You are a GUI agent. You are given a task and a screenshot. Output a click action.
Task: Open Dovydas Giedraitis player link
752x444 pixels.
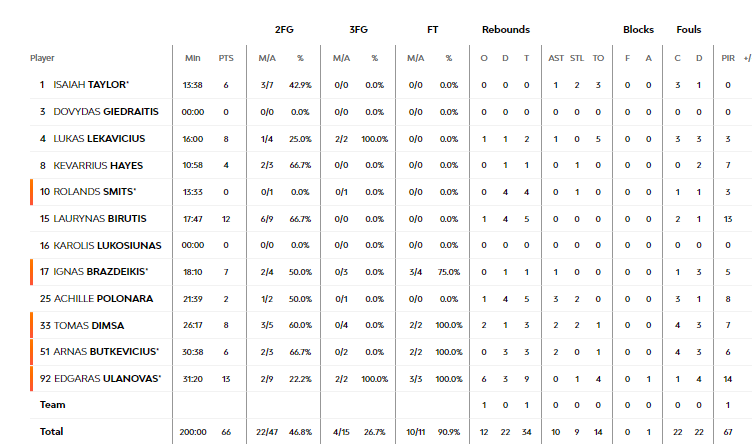click(x=106, y=112)
